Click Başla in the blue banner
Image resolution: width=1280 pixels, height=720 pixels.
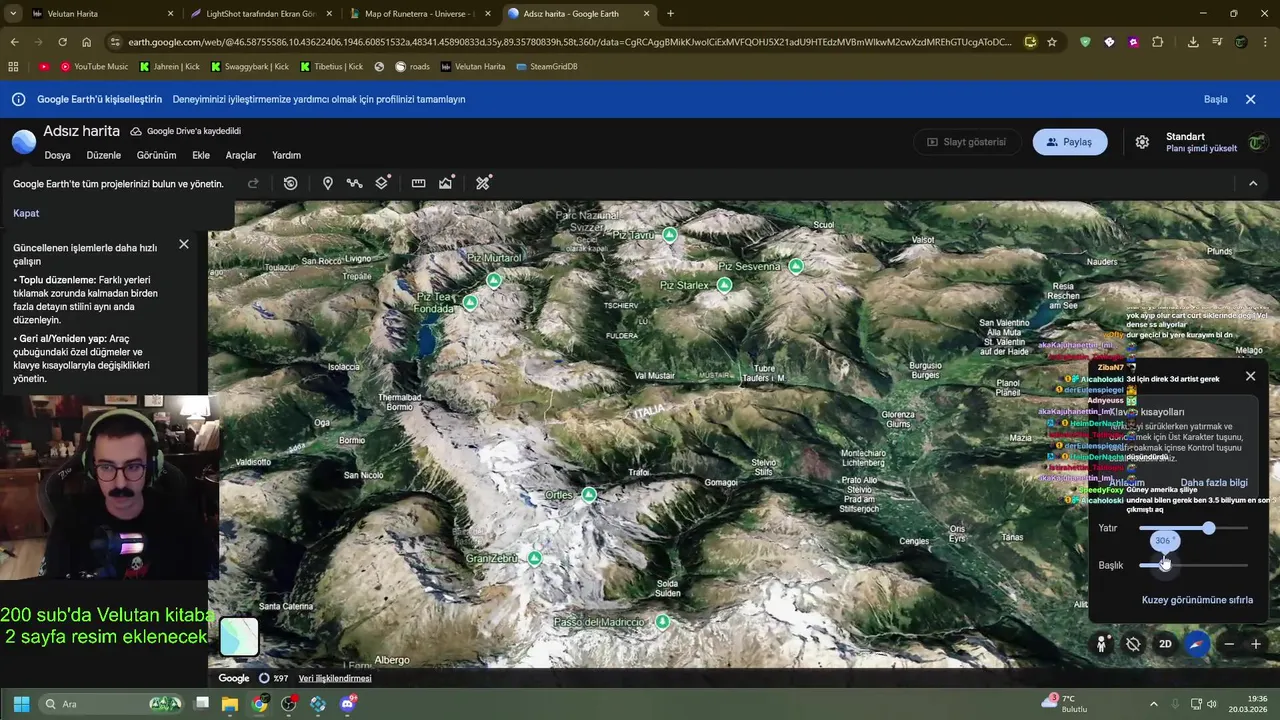1215,100
